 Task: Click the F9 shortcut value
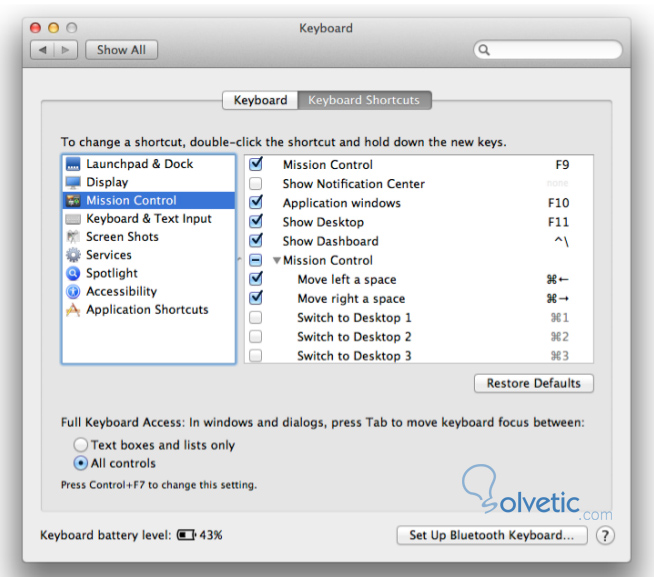(x=562, y=165)
